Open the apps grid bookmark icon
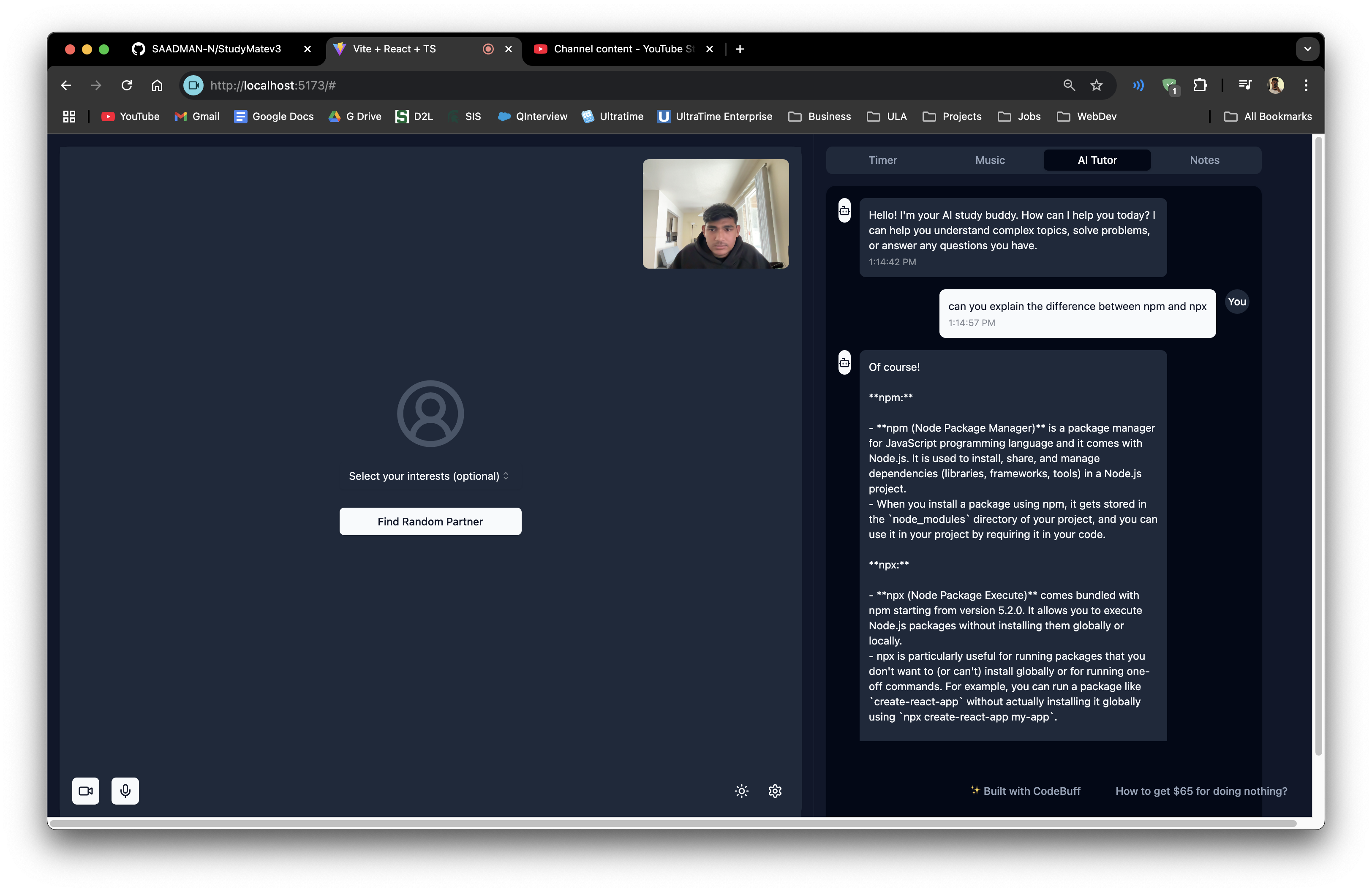 [69, 117]
